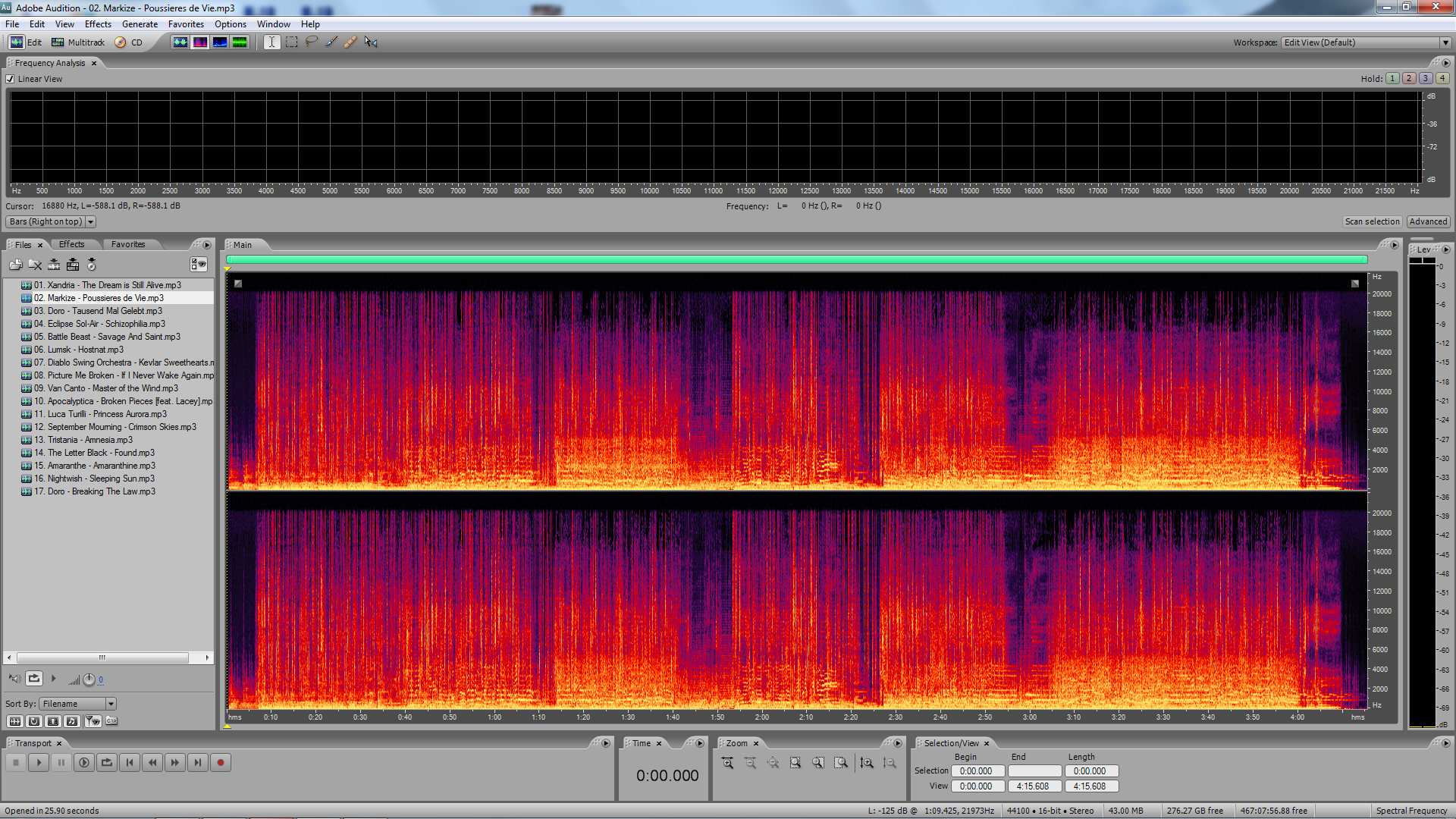Select the Lasso selection tool
This screenshot has height=819, width=1456.
click(x=311, y=42)
